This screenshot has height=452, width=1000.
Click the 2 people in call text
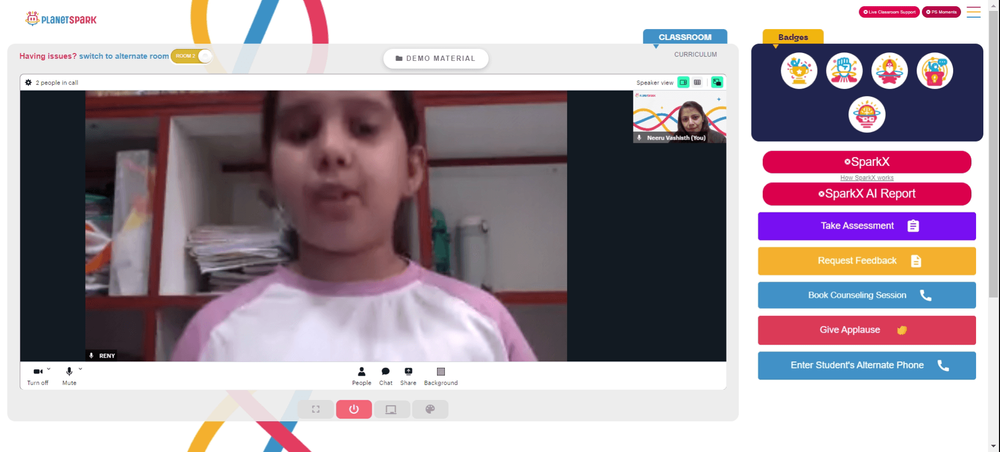pyautogui.click(x=57, y=83)
